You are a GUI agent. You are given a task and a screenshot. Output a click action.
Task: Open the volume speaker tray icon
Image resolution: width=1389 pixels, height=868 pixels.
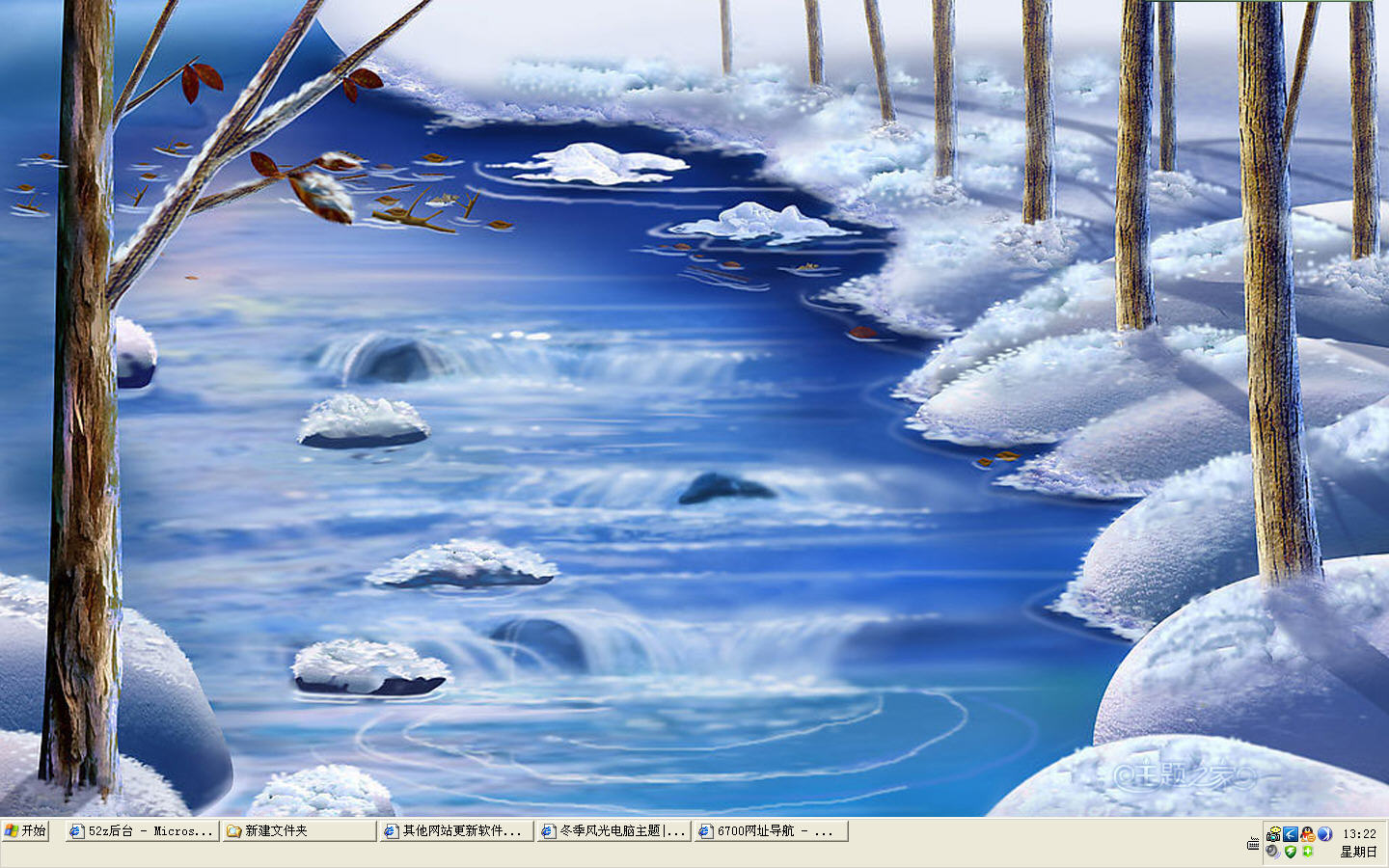pyautogui.click(x=1273, y=852)
